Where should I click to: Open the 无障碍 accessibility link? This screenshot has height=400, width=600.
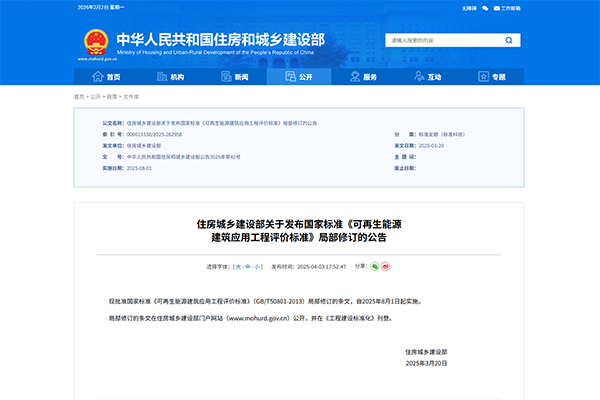(470, 7)
